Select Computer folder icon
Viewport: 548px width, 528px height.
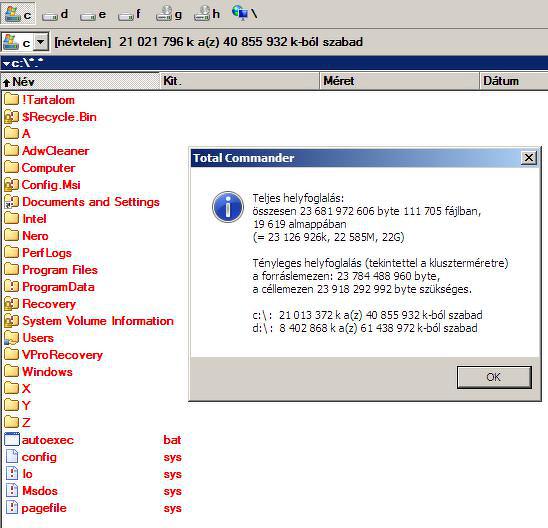coord(11,168)
